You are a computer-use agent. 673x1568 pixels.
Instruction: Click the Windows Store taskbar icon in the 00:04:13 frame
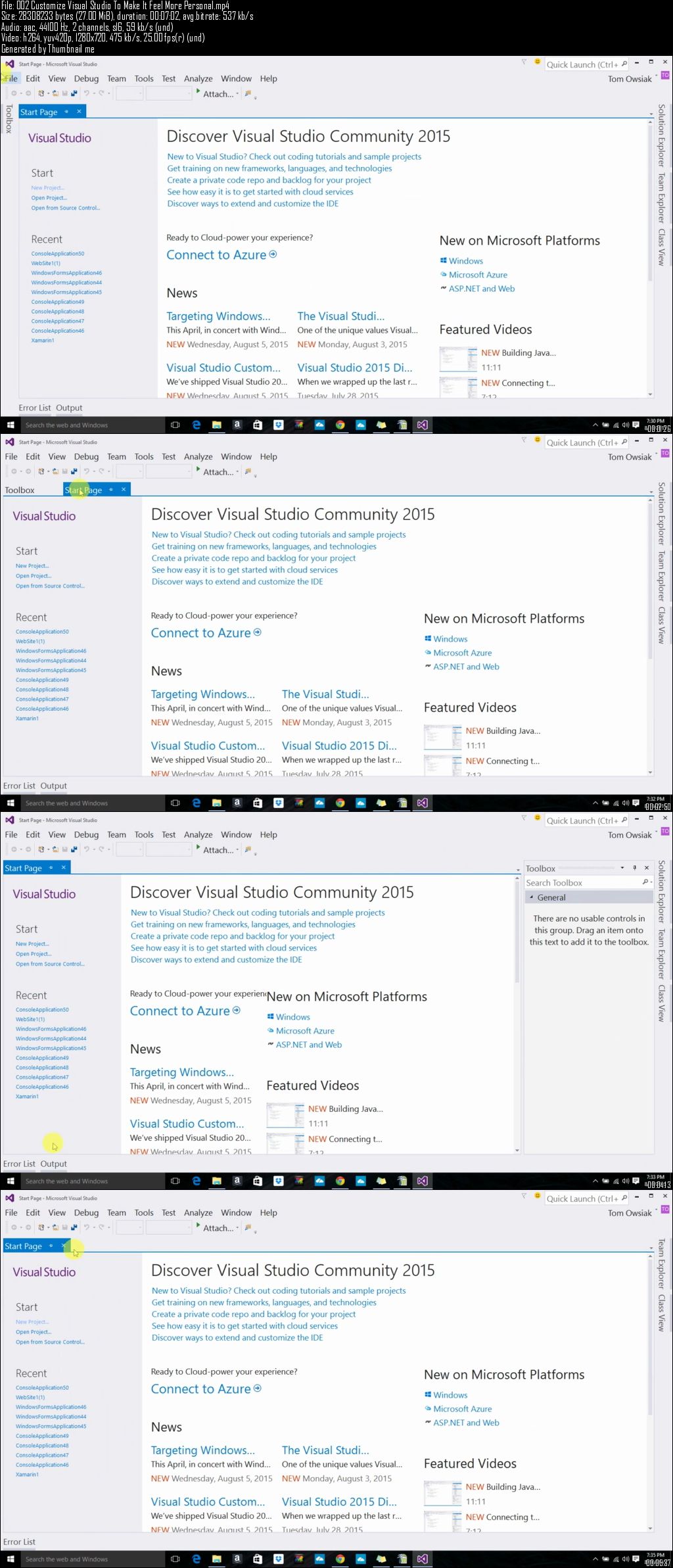click(x=257, y=1181)
